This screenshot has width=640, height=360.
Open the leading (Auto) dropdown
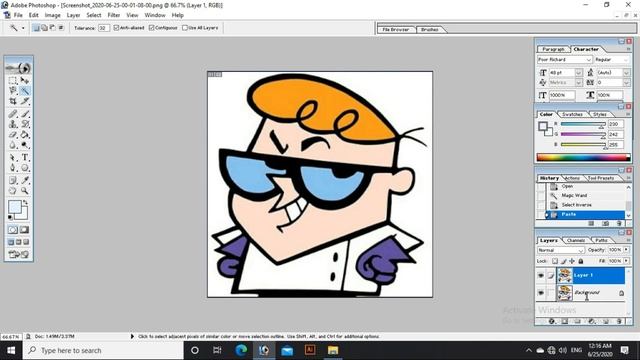(x=626, y=73)
